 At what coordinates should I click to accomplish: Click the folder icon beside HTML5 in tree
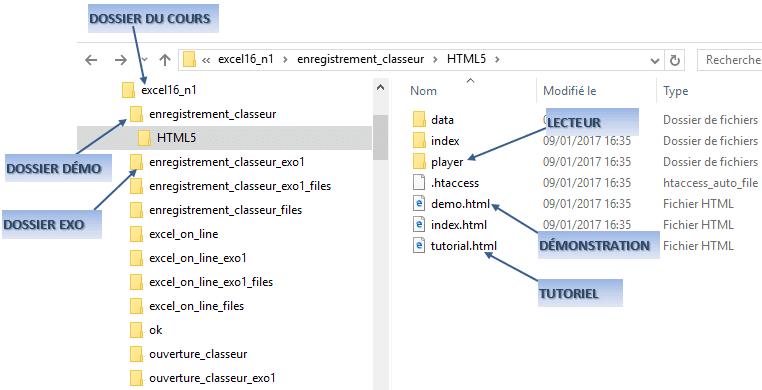[x=144, y=138]
